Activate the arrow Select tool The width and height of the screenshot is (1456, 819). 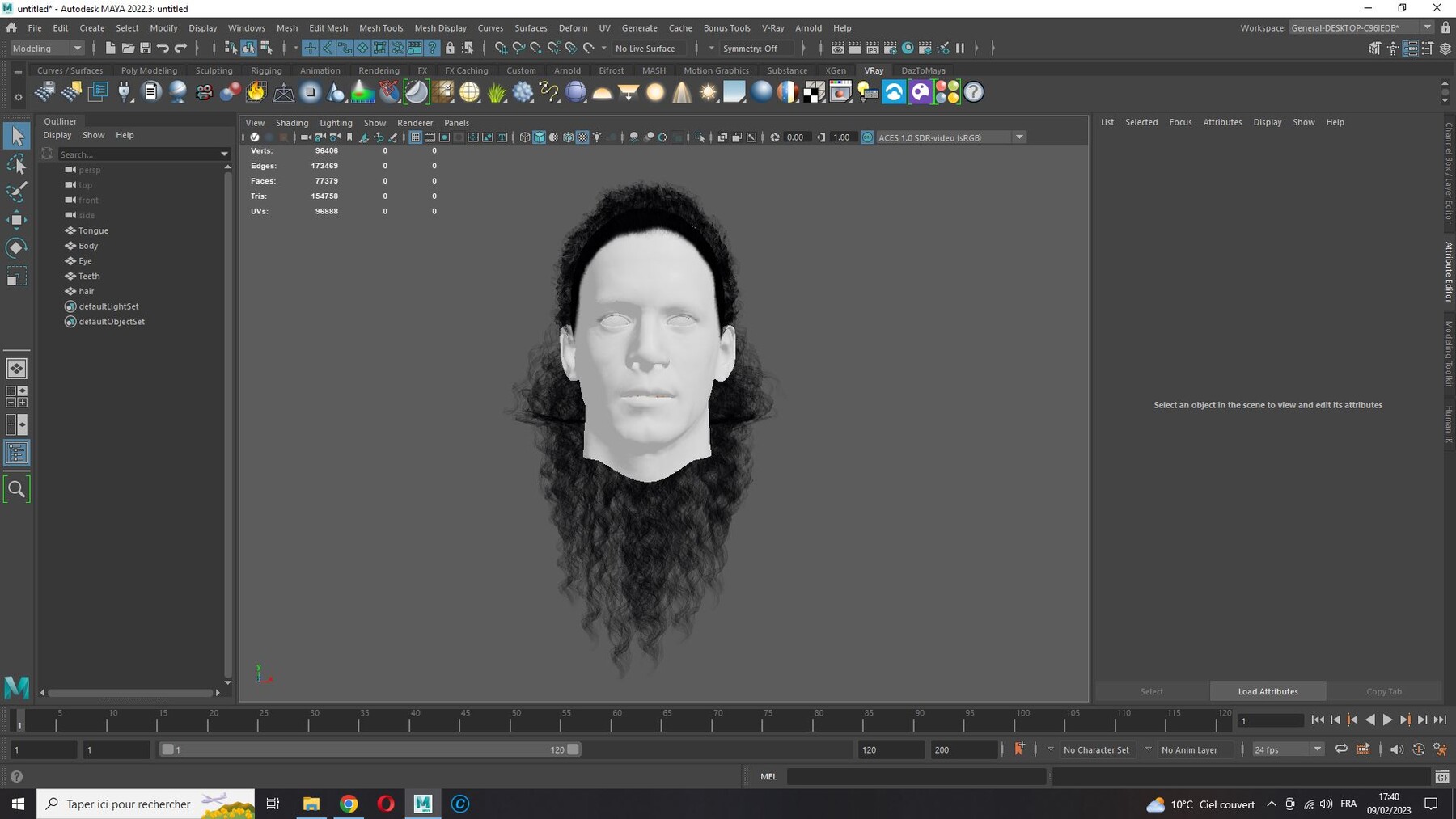point(16,136)
